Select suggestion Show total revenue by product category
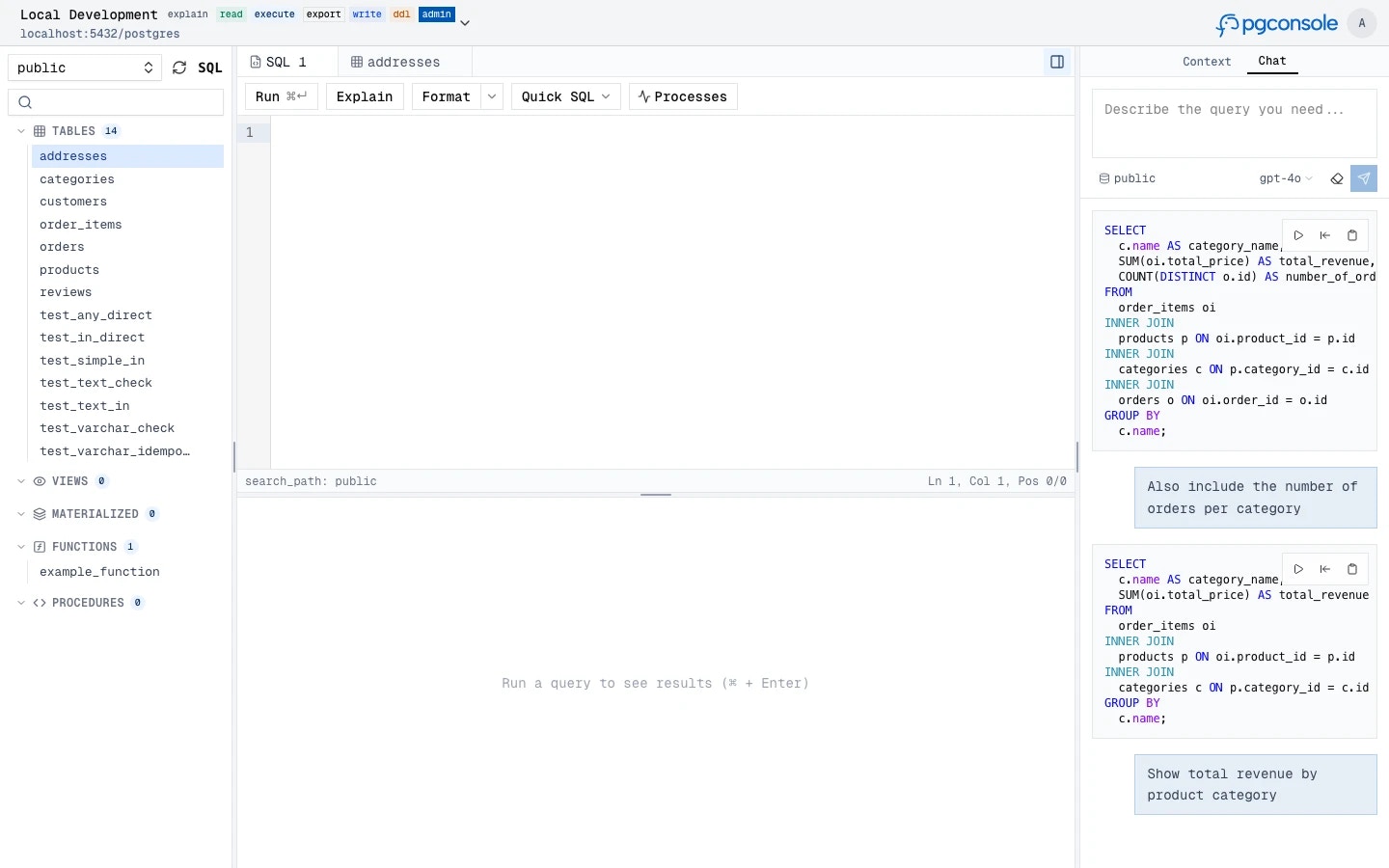The height and width of the screenshot is (868, 1389). [1255, 785]
